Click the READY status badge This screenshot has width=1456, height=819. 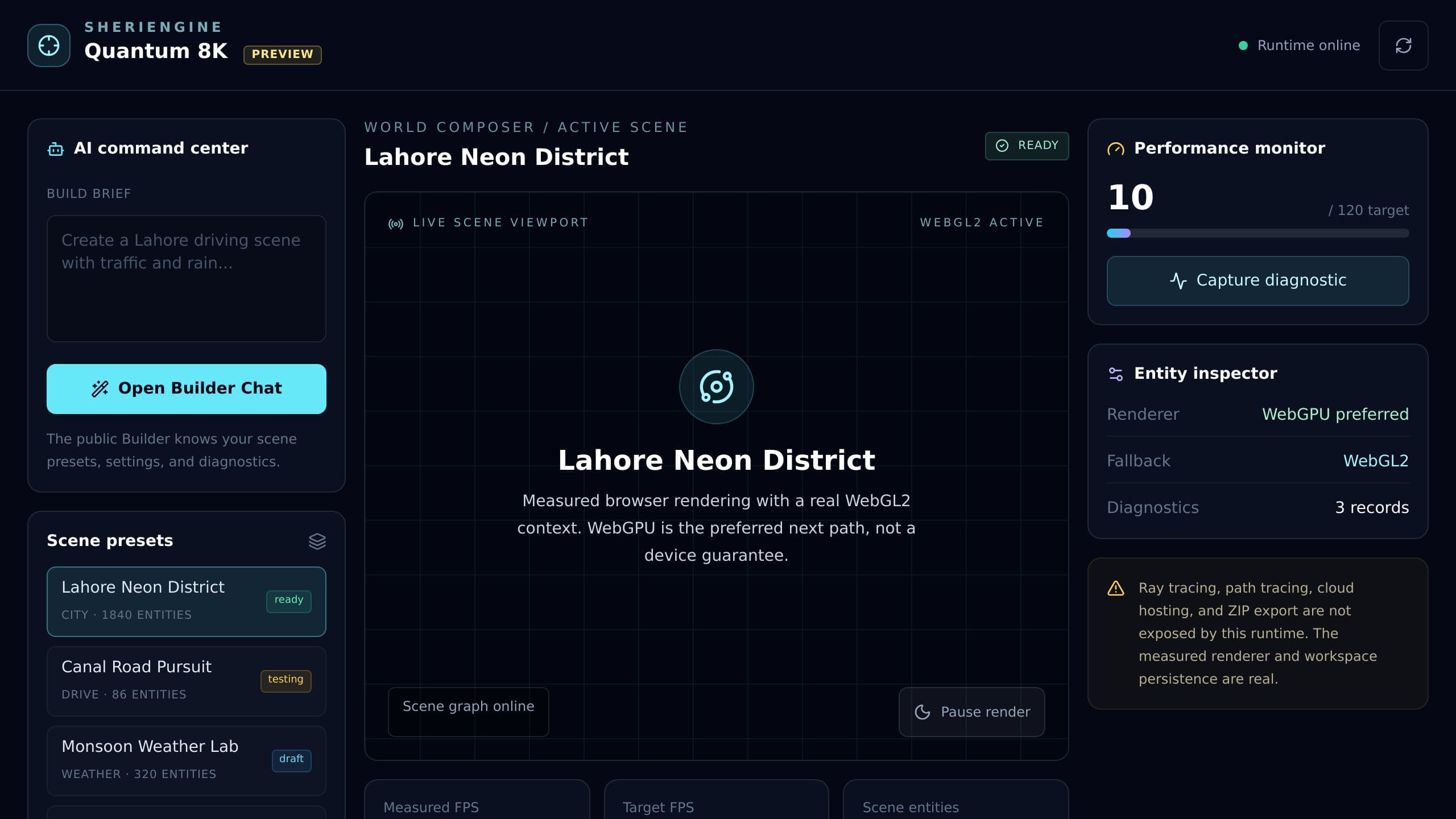(x=1027, y=146)
